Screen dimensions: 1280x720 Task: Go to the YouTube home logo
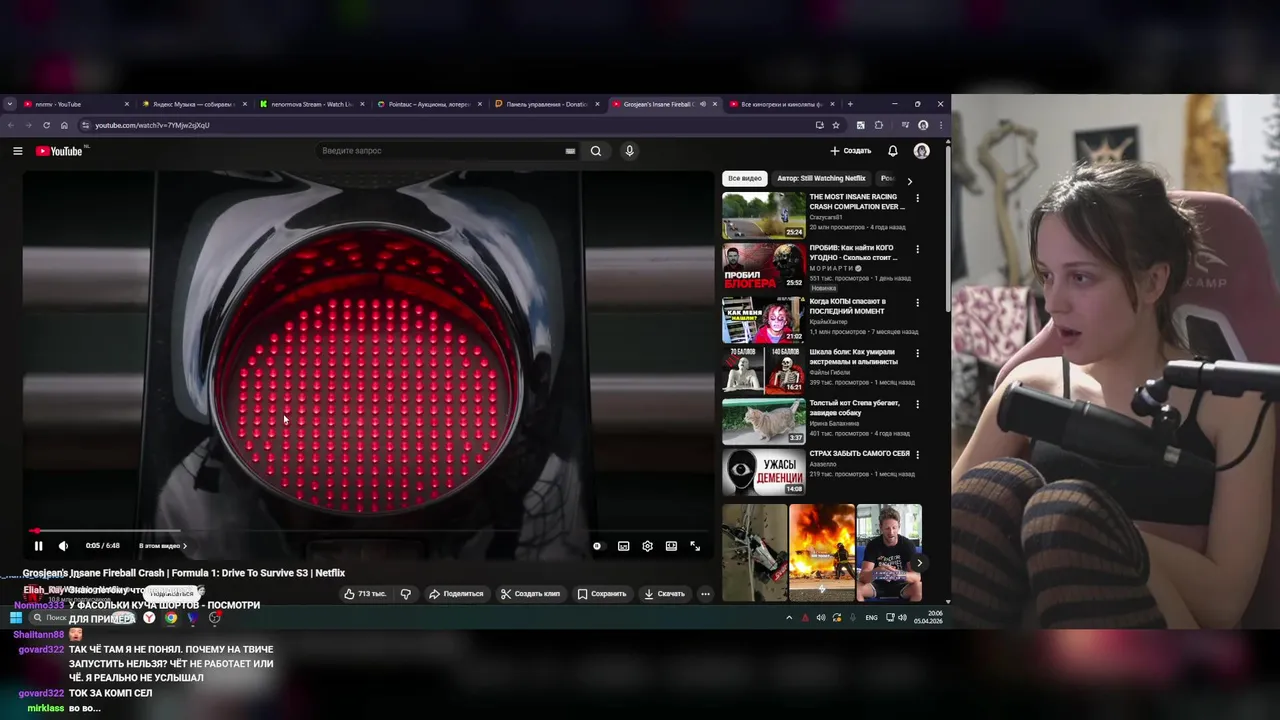(59, 151)
